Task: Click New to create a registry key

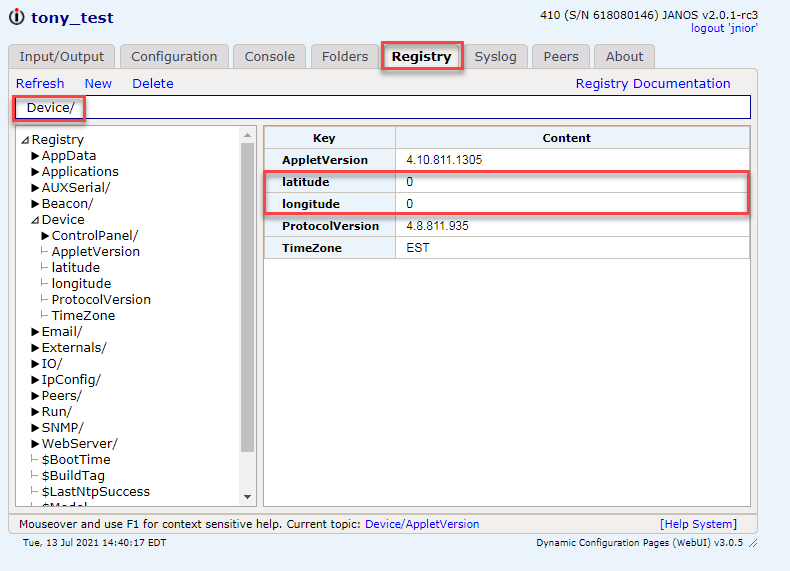Action: [98, 84]
